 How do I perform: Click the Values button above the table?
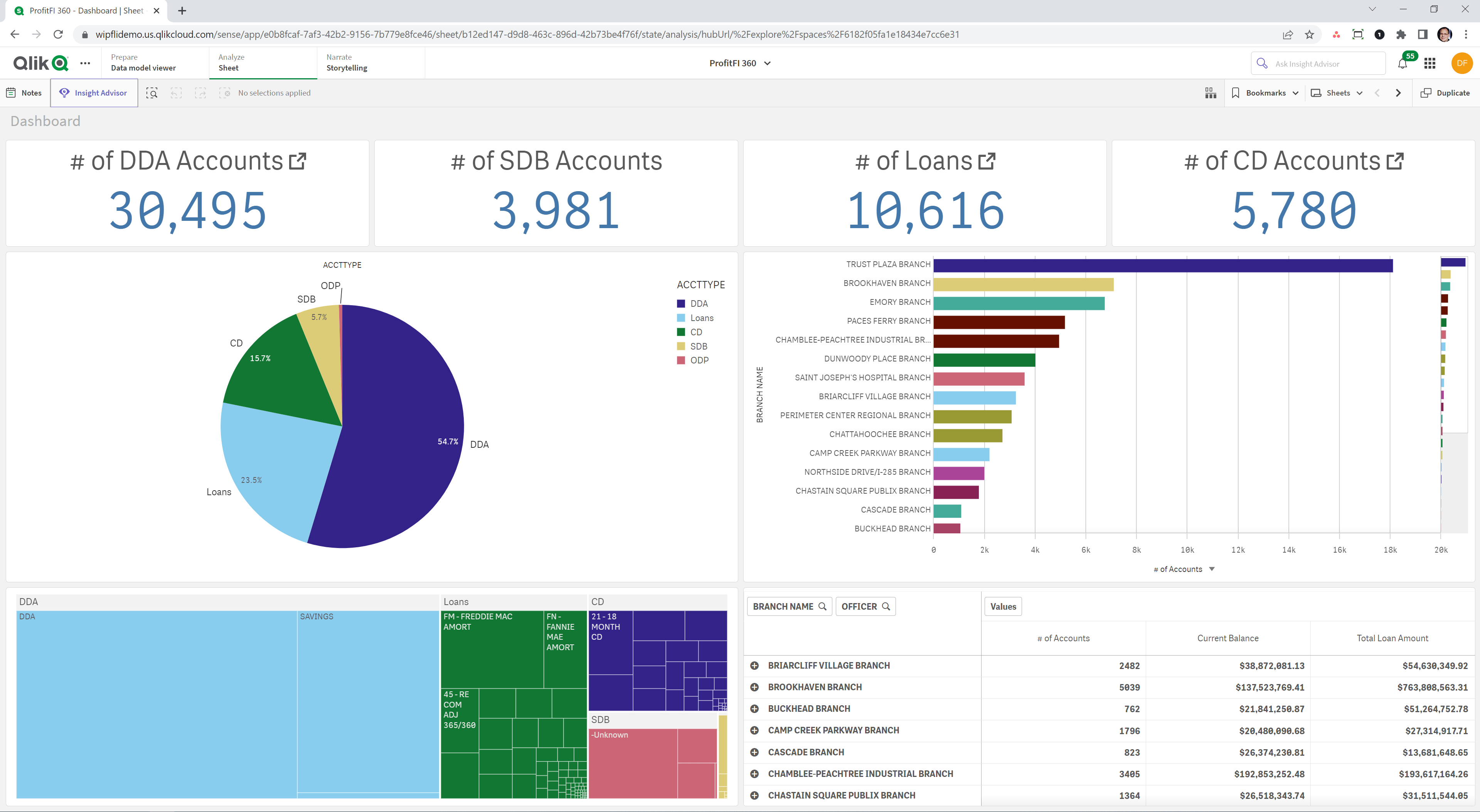click(1003, 606)
